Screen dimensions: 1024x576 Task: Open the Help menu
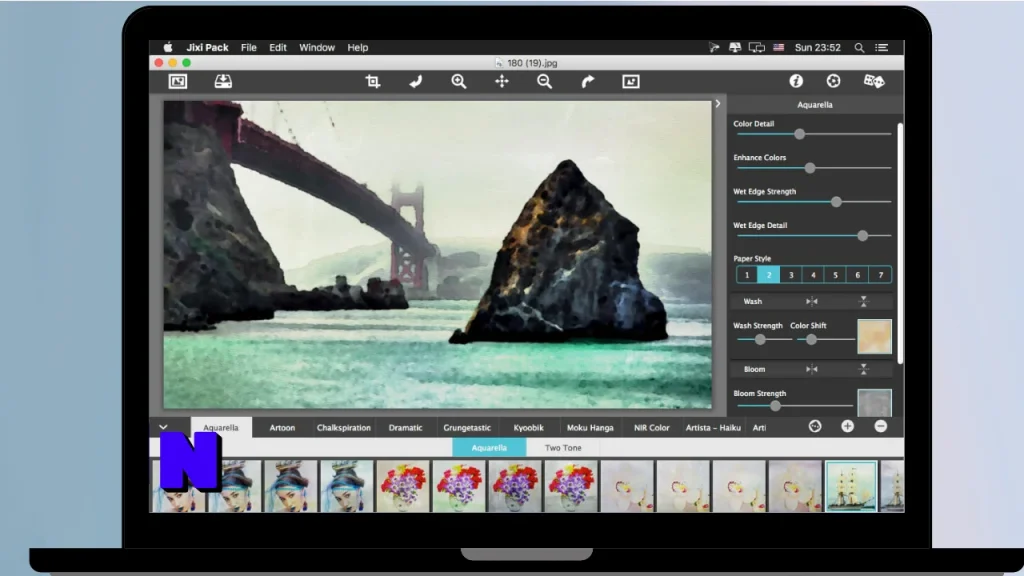pyautogui.click(x=357, y=48)
